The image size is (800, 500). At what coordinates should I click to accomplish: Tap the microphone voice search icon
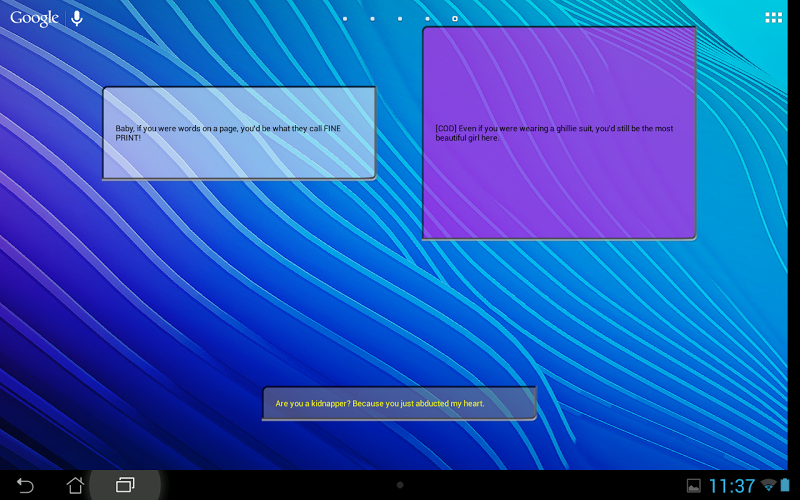(x=77, y=18)
